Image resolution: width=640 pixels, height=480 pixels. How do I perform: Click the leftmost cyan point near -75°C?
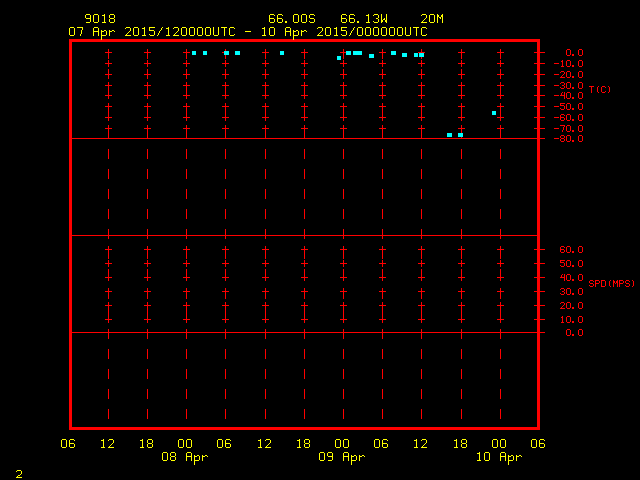click(450, 135)
